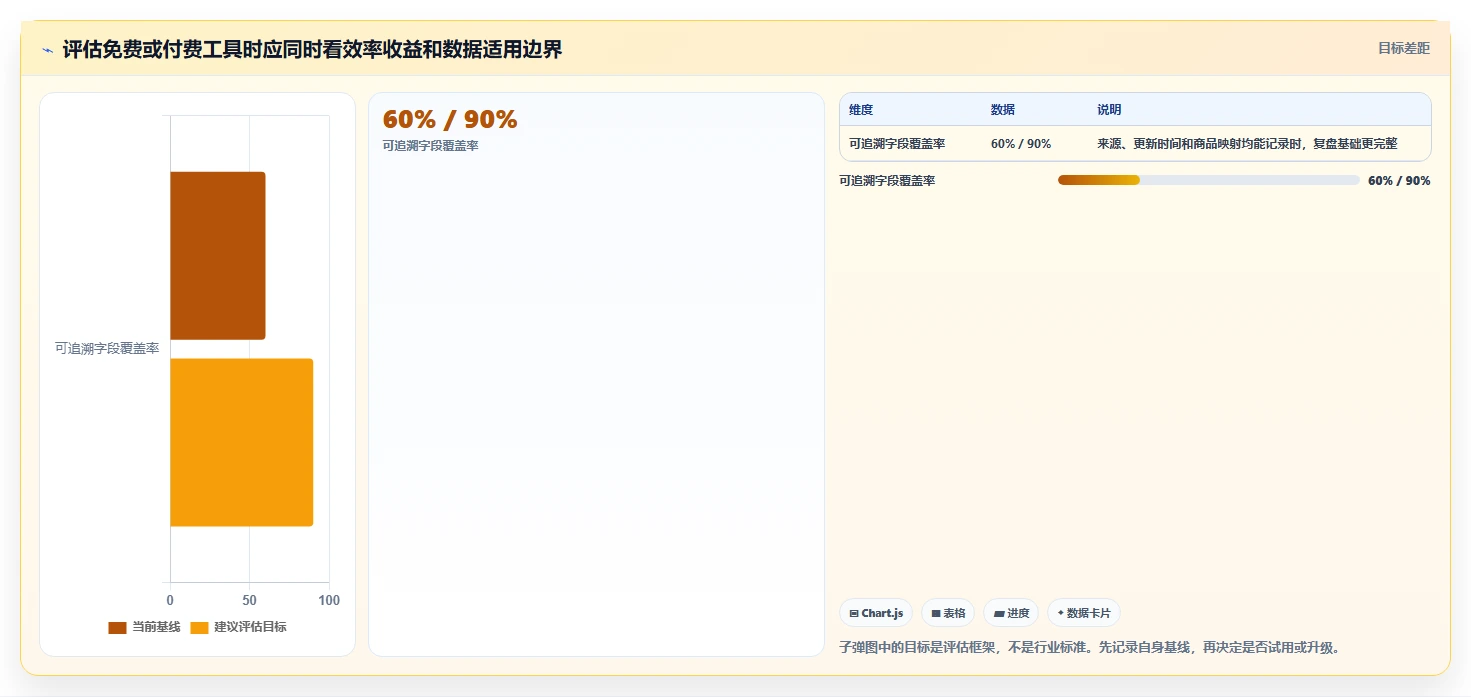
Task: Click the 来源、更新时间 description cell
Action: point(1247,144)
